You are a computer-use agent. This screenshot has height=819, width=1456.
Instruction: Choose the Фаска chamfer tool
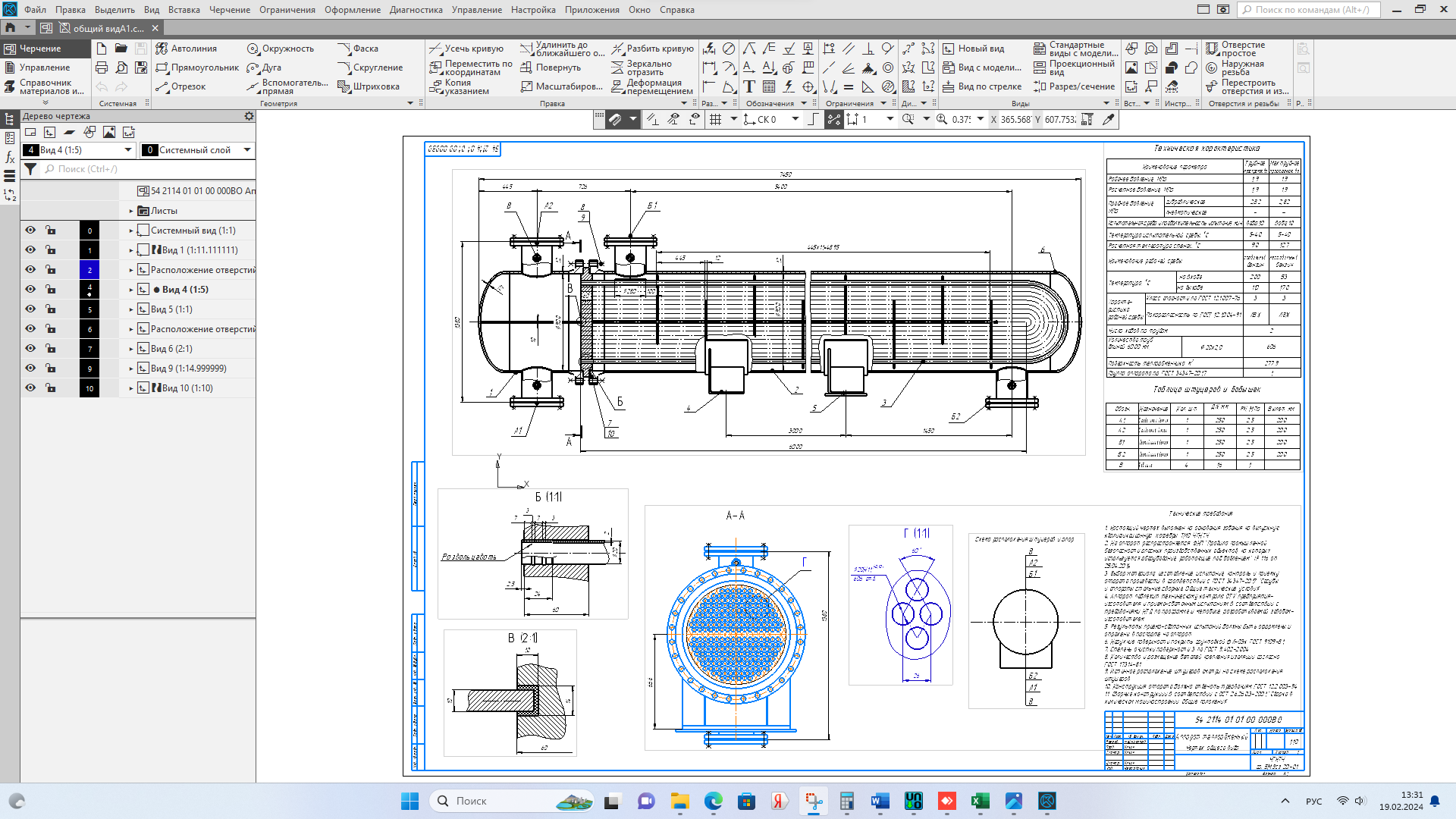tap(358, 49)
